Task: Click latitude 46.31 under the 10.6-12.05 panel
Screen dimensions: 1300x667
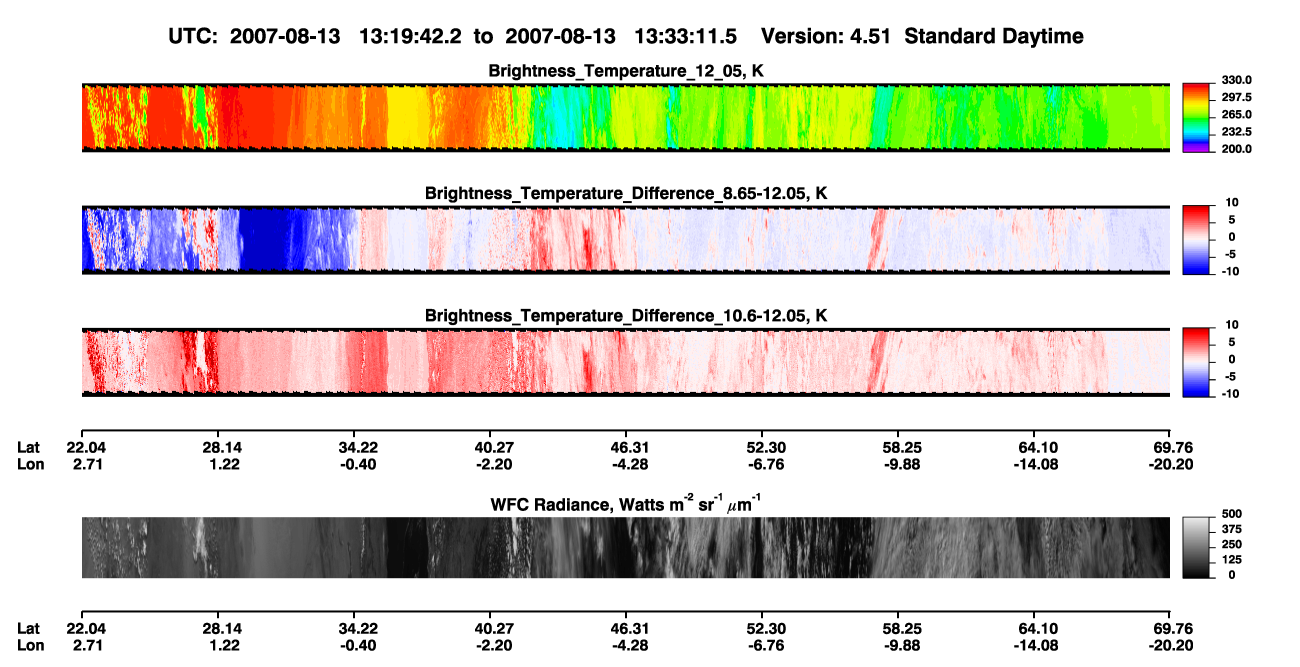Action: coord(626,448)
